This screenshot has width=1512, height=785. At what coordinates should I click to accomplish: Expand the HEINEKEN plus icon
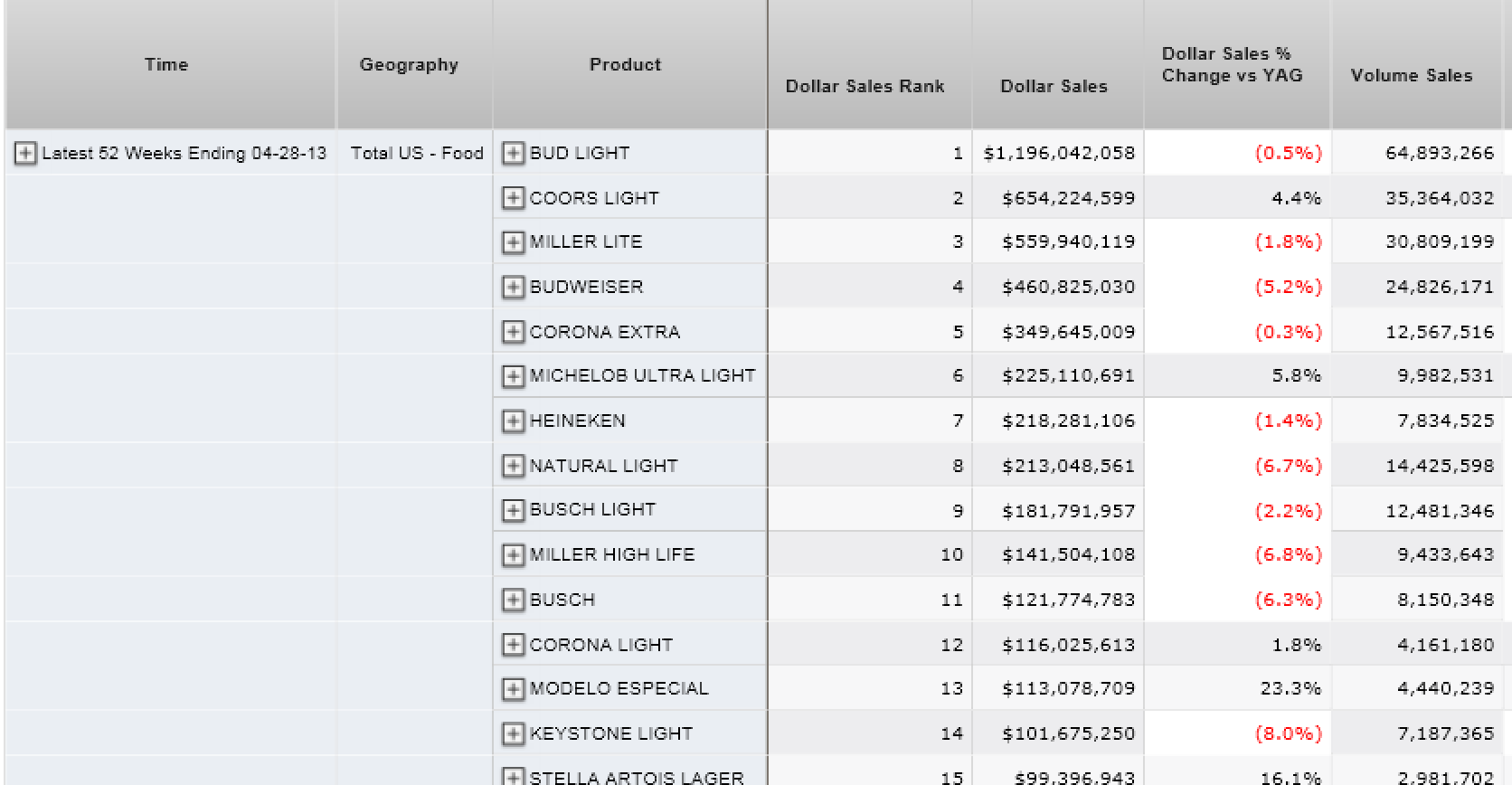coord(513,421)
